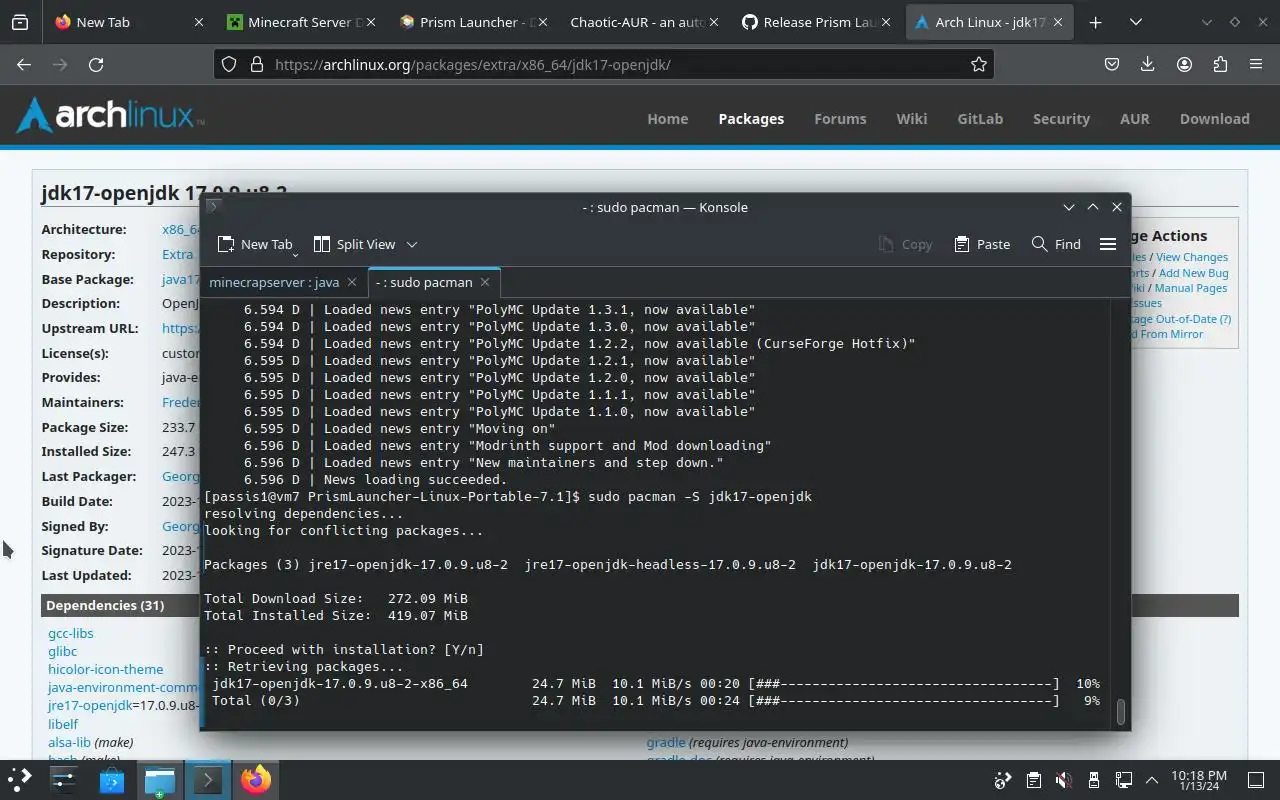Reload the Arch Linux page
1280x800 pixels.
[96, 64]
